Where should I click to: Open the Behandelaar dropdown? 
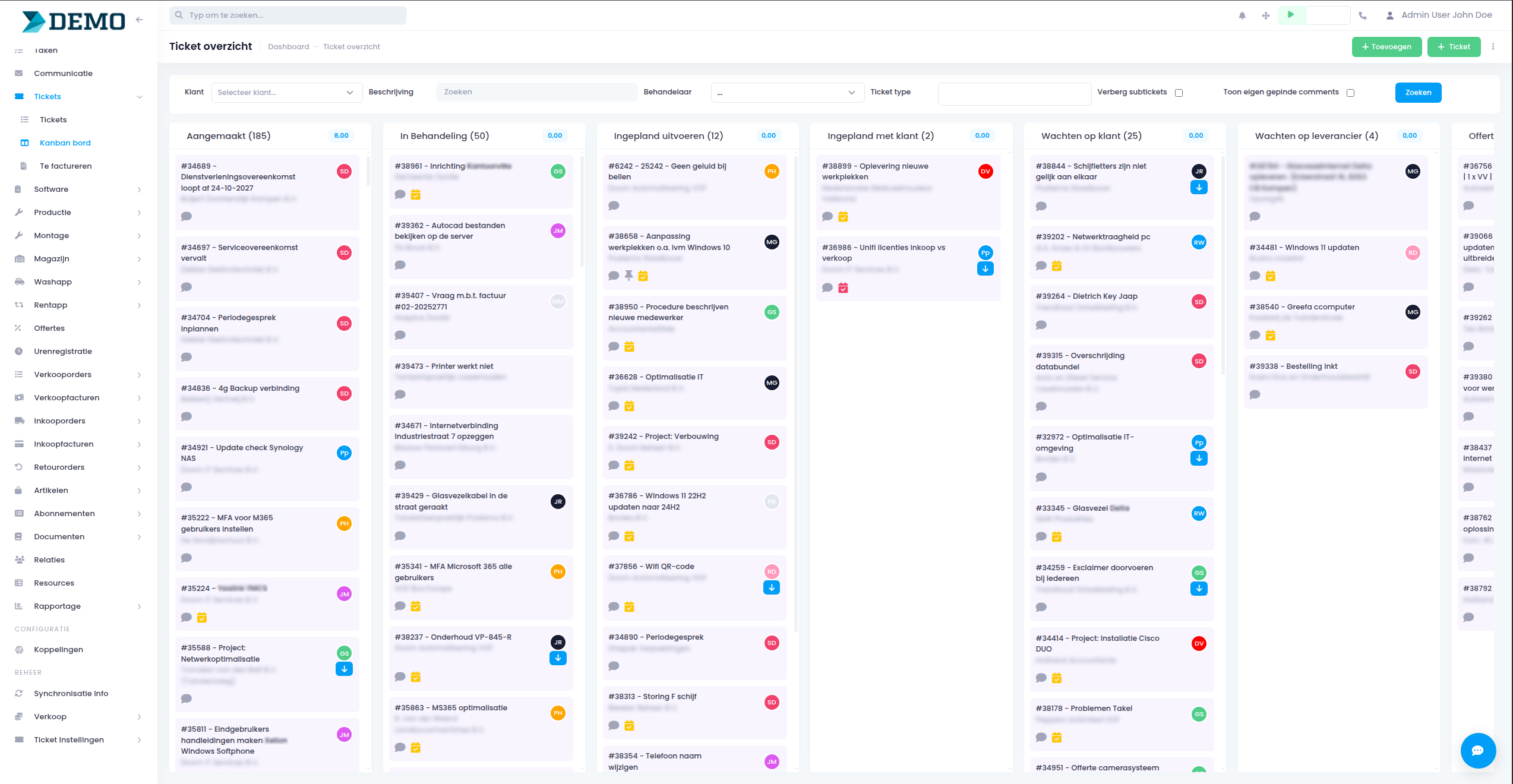[786, 93]
